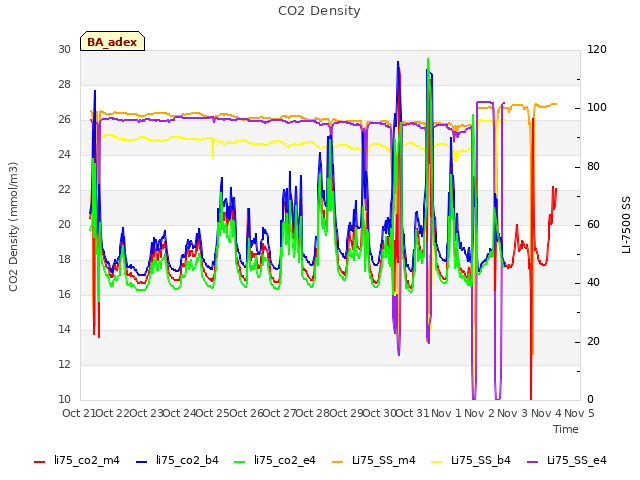Click the Nov 5 x-axis tick label
Screen dimensions: 640x480
tap(579, 413)
